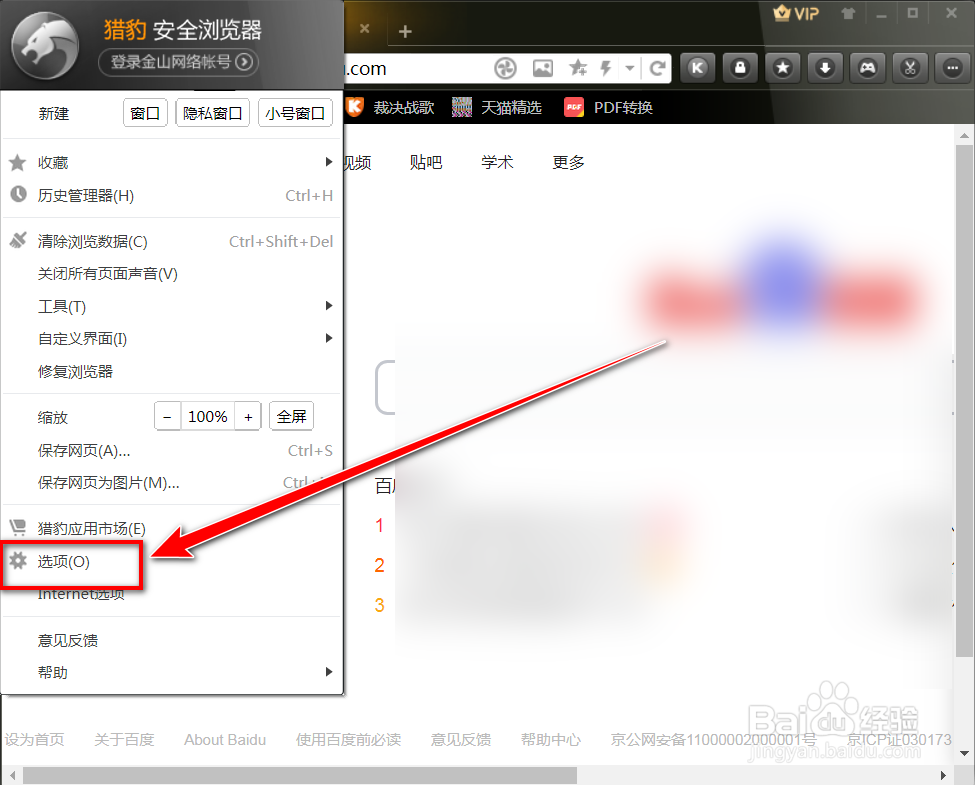Click the K toolbar button

click(x=698, y=68)
